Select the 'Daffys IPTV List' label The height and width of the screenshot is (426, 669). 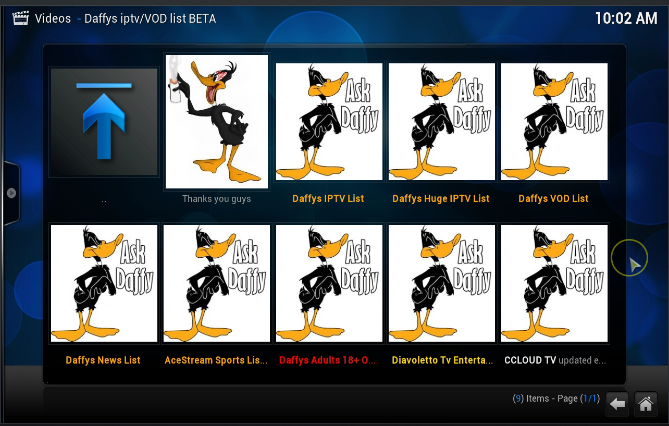(x=328, y=198)
